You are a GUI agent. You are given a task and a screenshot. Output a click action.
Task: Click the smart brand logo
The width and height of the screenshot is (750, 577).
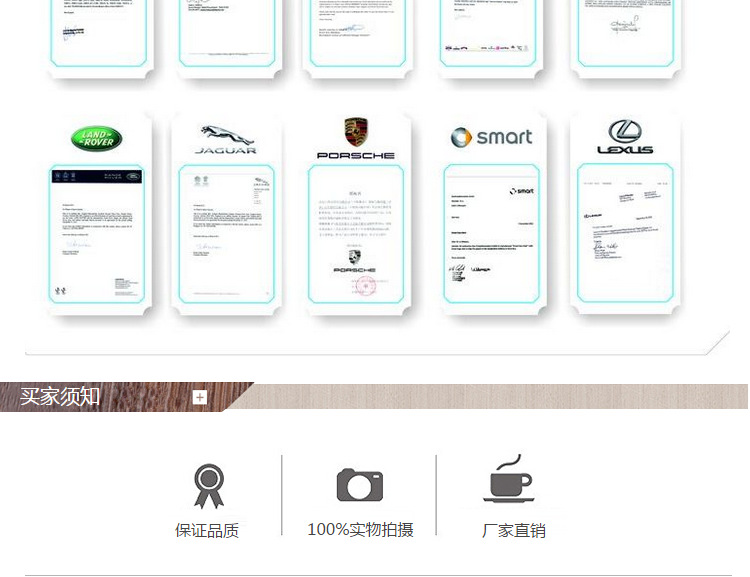point(491,137)
